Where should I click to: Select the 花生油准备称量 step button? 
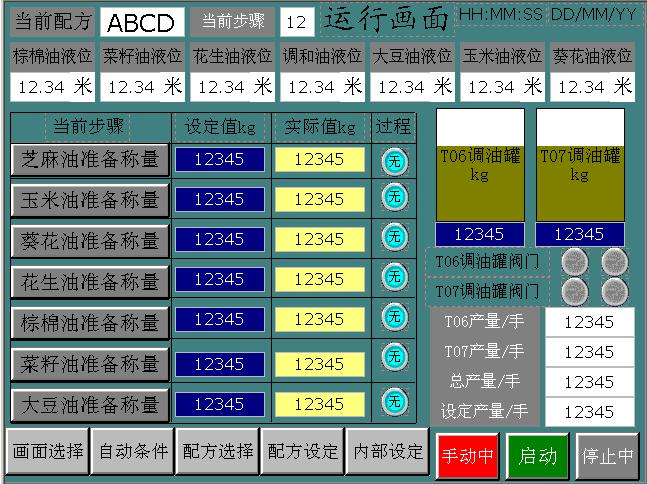pos(90,282)
